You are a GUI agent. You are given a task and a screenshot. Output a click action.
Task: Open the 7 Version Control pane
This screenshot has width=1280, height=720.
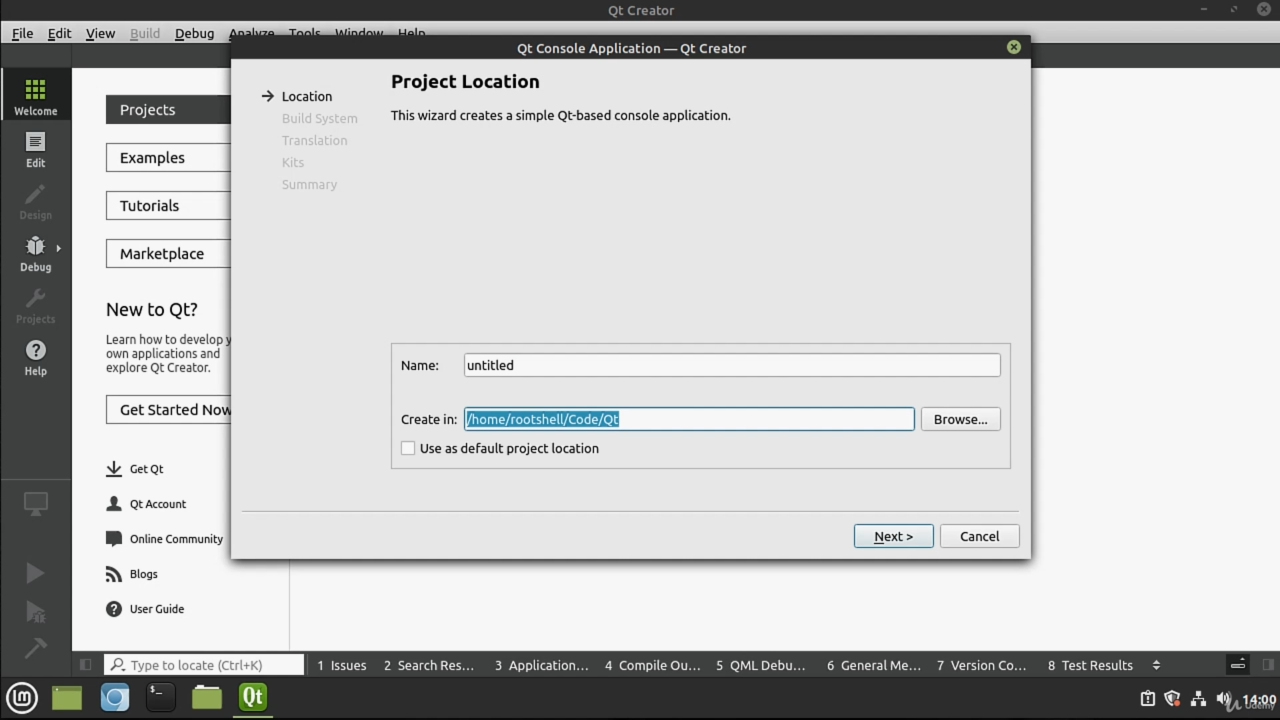981,665
